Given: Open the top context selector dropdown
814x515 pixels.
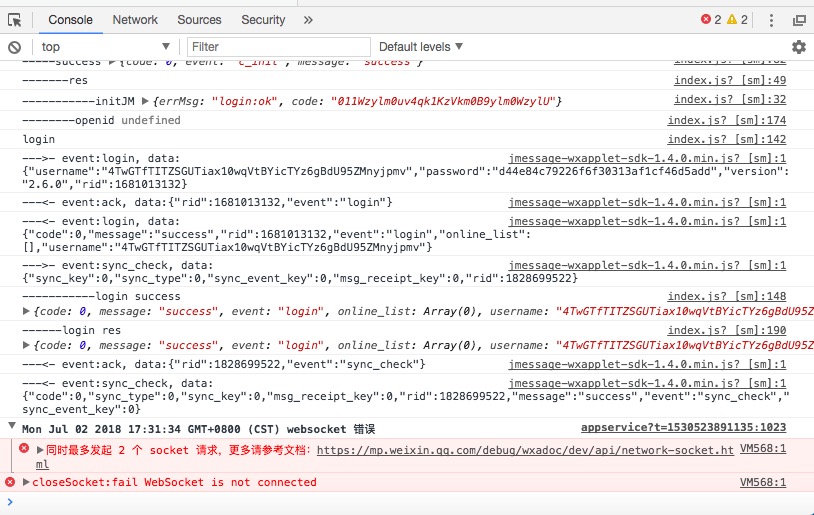Looking at the screenshot, I should pyautogui.click(x=106, y=47).
